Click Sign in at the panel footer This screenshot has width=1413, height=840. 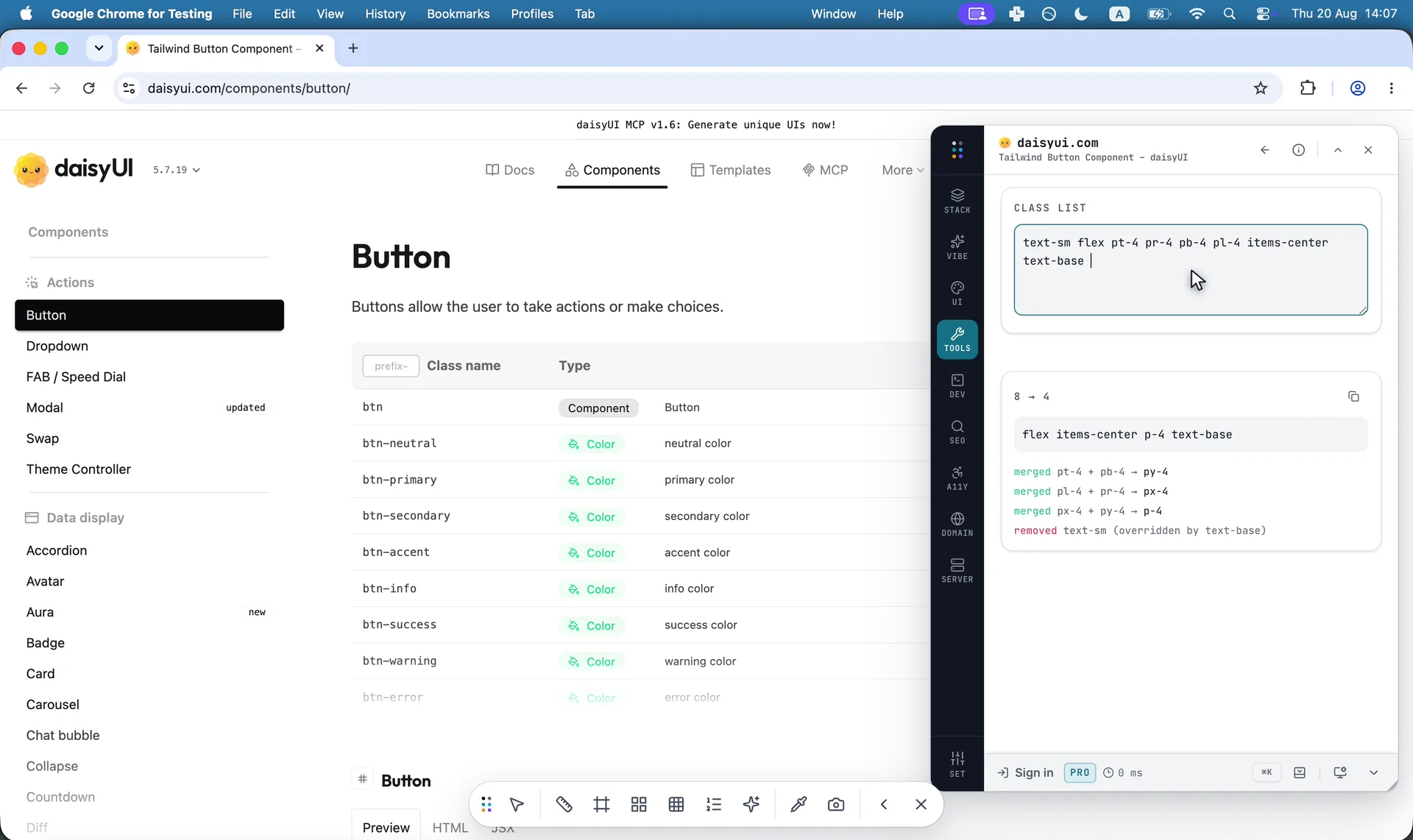pos(1025,772)
